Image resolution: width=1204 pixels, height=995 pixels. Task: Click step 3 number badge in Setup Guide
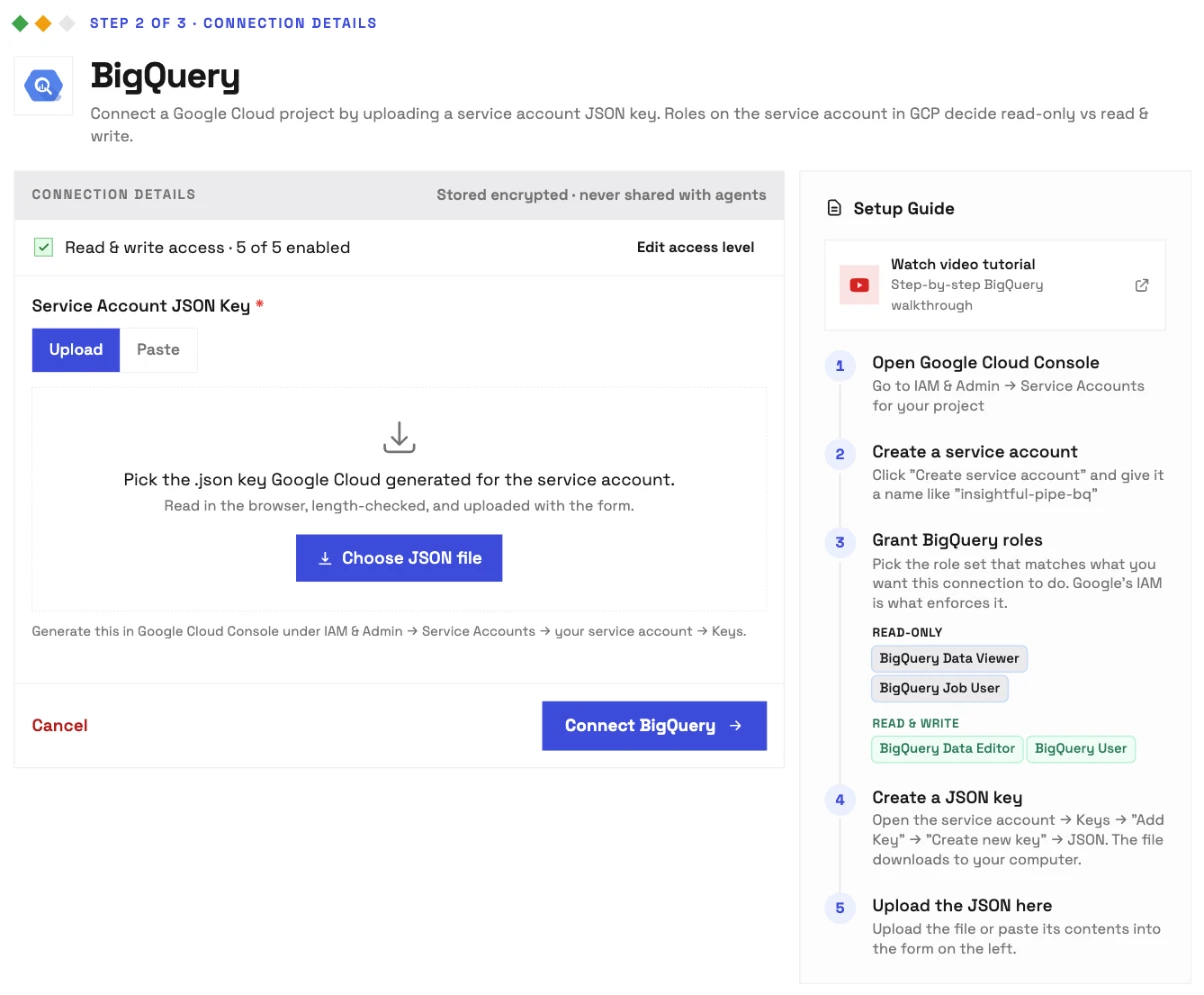840,544
